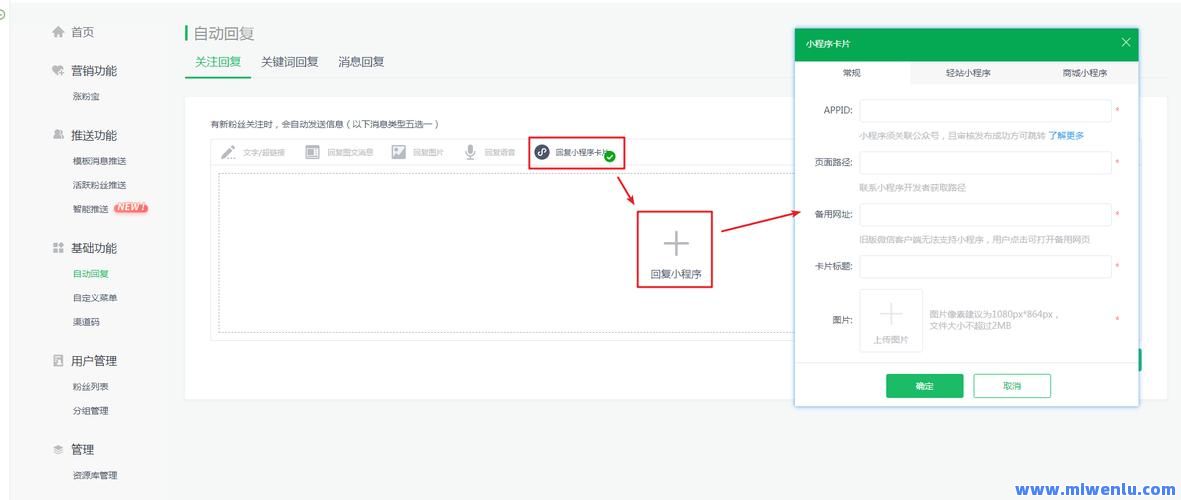Go to 首页 in the sidebar
The width and height of the screenshot is (1181, 500).
[82, 32]
